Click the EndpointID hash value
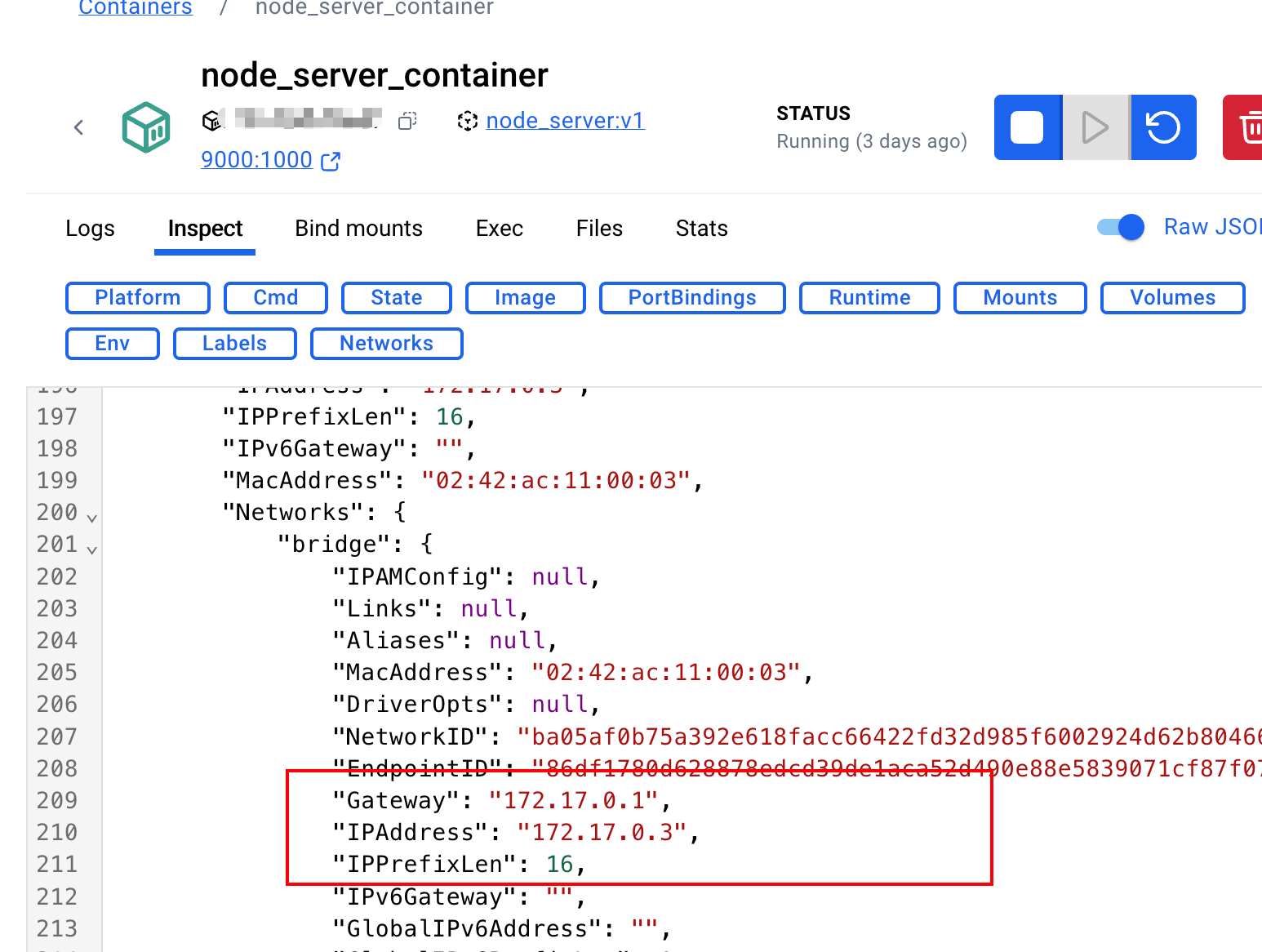Screen dimensions: 1262x952 896,769
